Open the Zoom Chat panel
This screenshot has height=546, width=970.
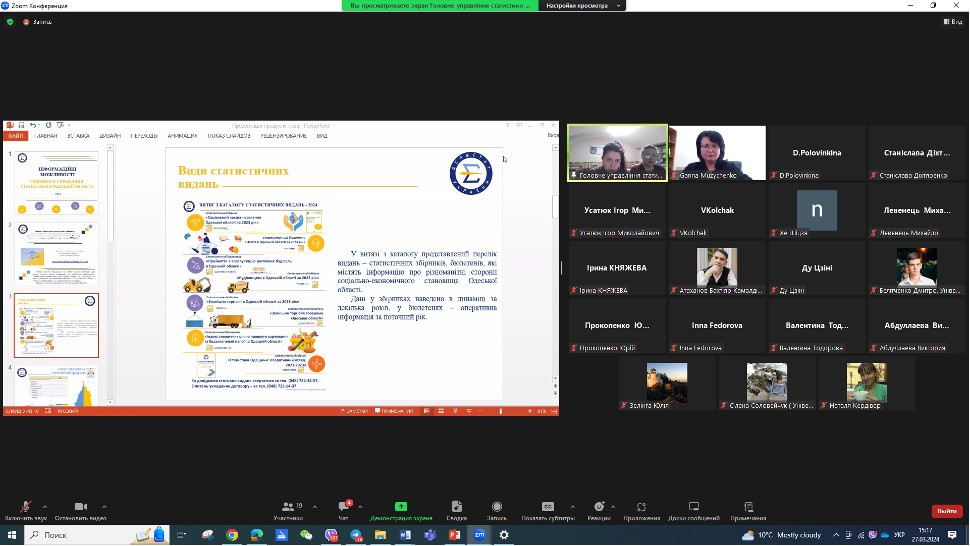point(343,509)
